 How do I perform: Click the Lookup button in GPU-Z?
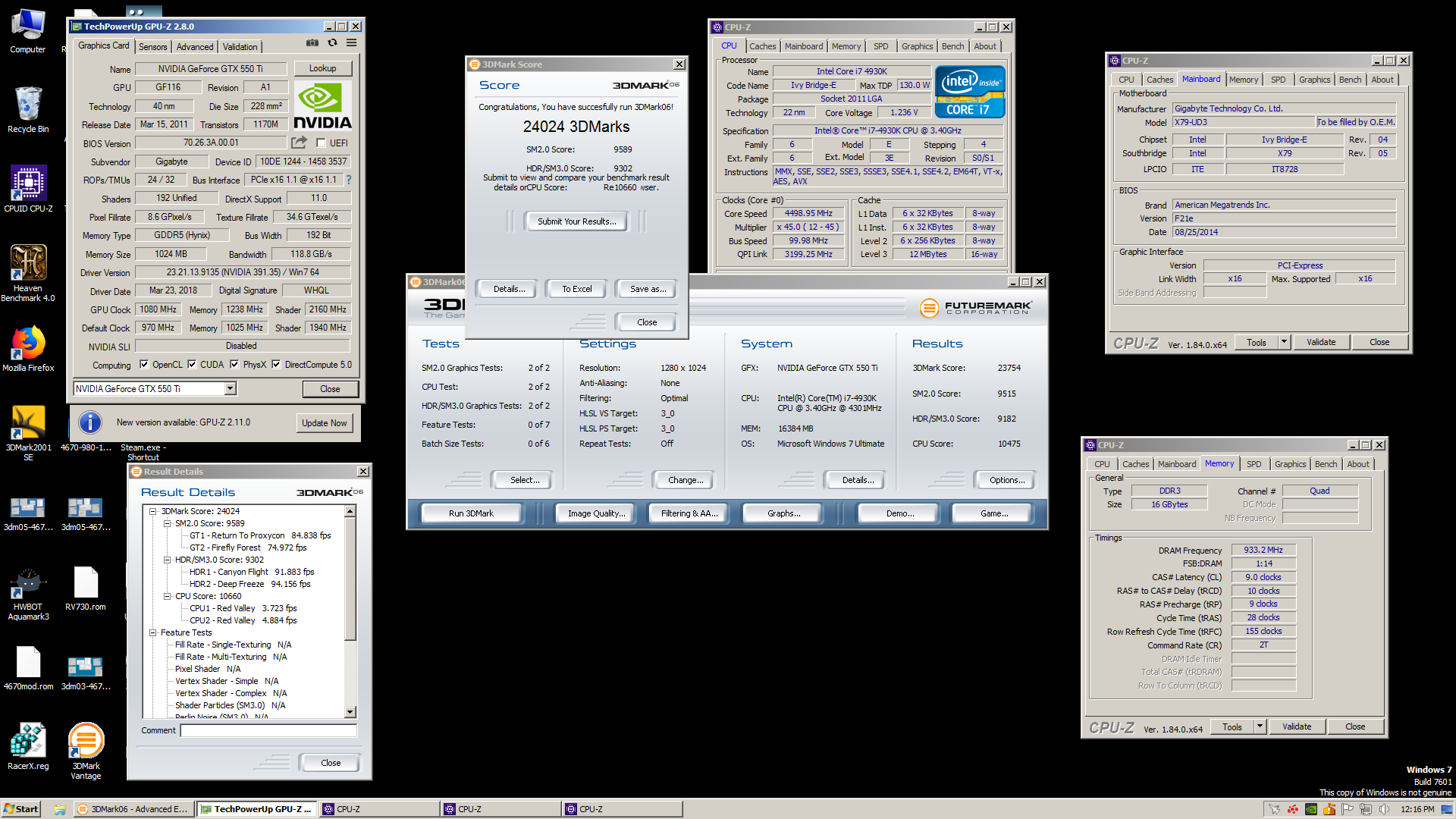pyautogui.click(x=322, y=68)
